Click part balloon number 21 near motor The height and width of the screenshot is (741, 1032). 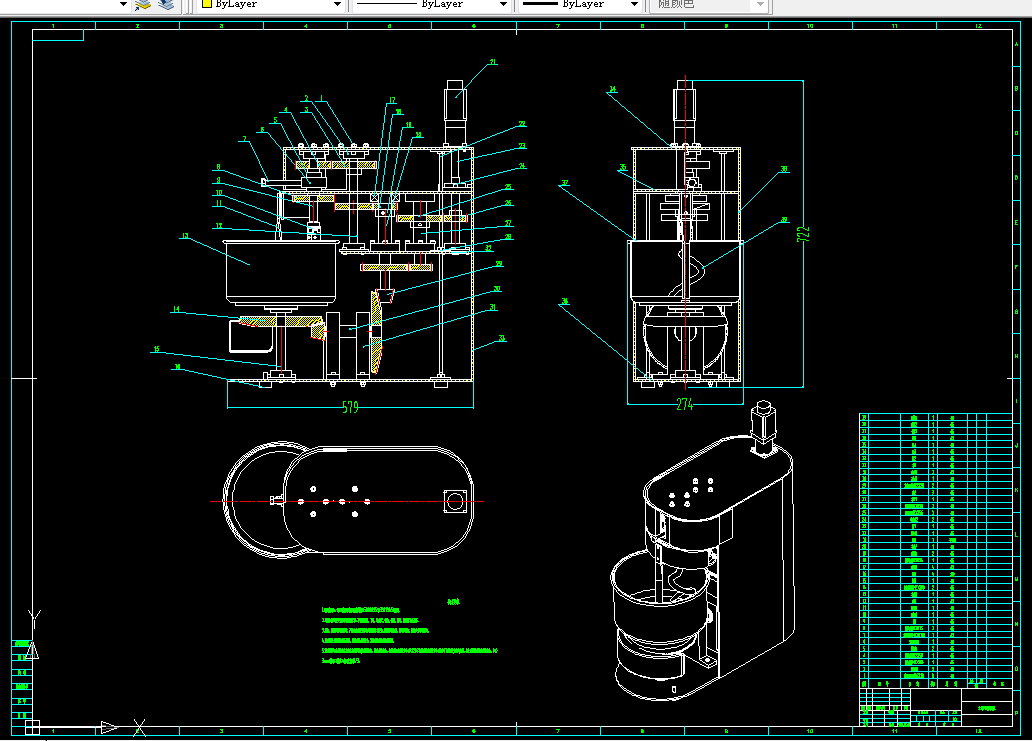[492, 62]
